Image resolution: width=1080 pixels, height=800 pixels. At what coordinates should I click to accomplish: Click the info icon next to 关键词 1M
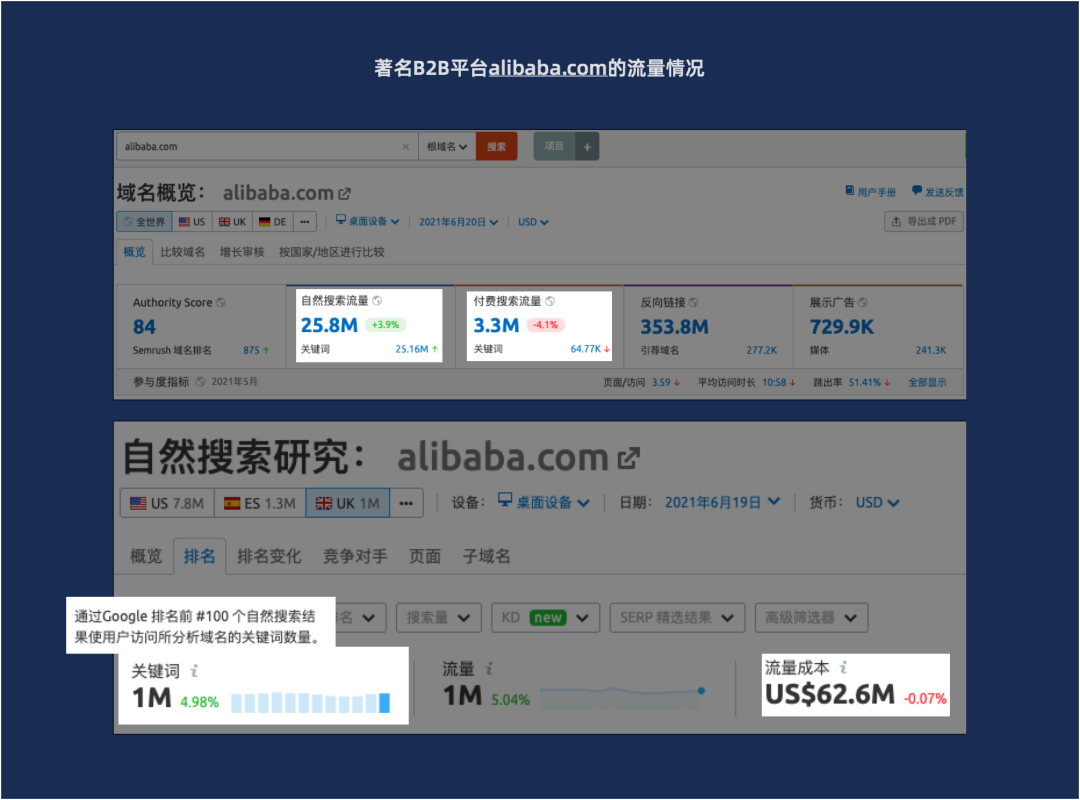point(194,670)
